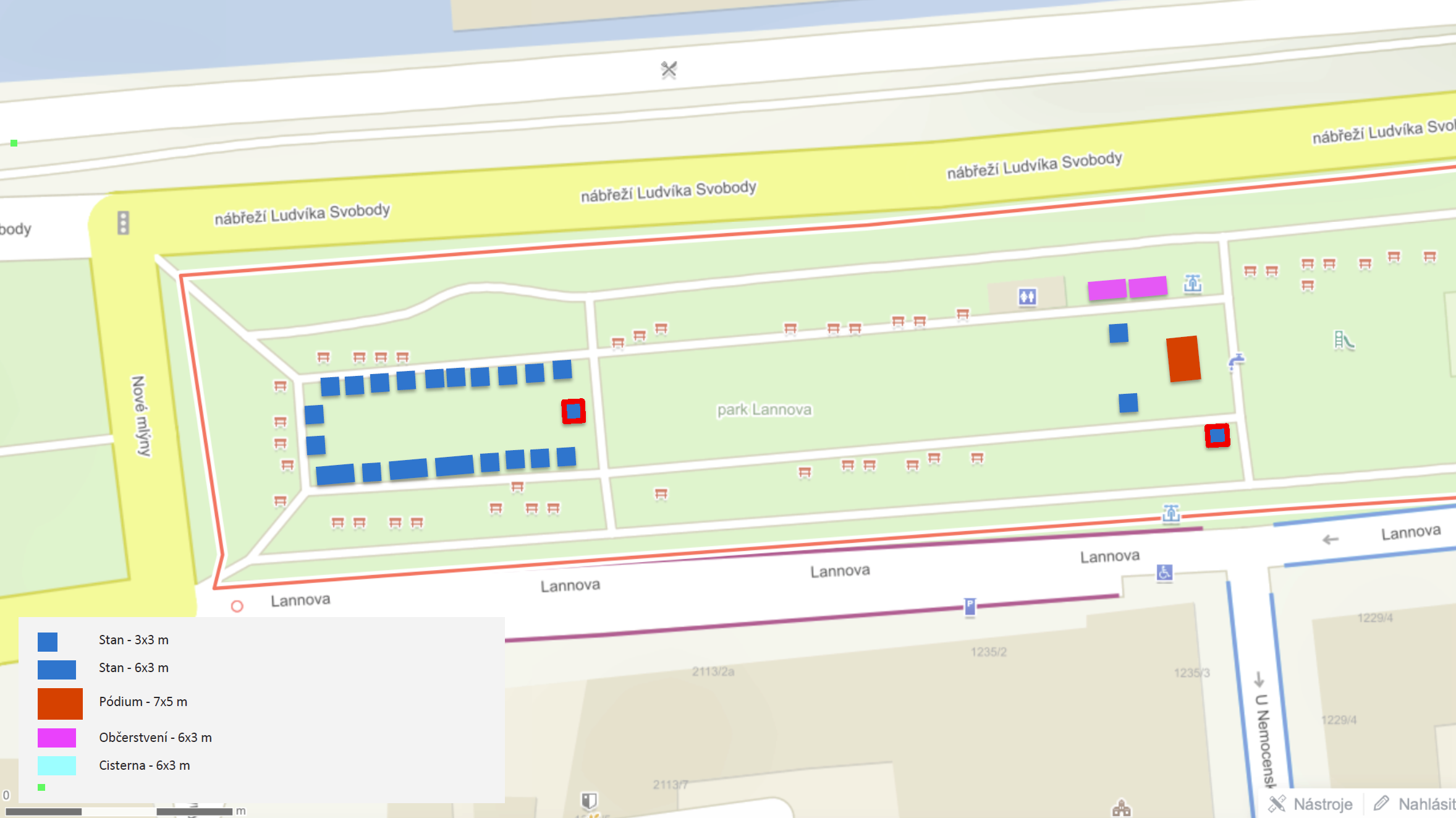Screen dimensions: 1456x818
Task: Click the parking P icon
Action: [970, 606]
